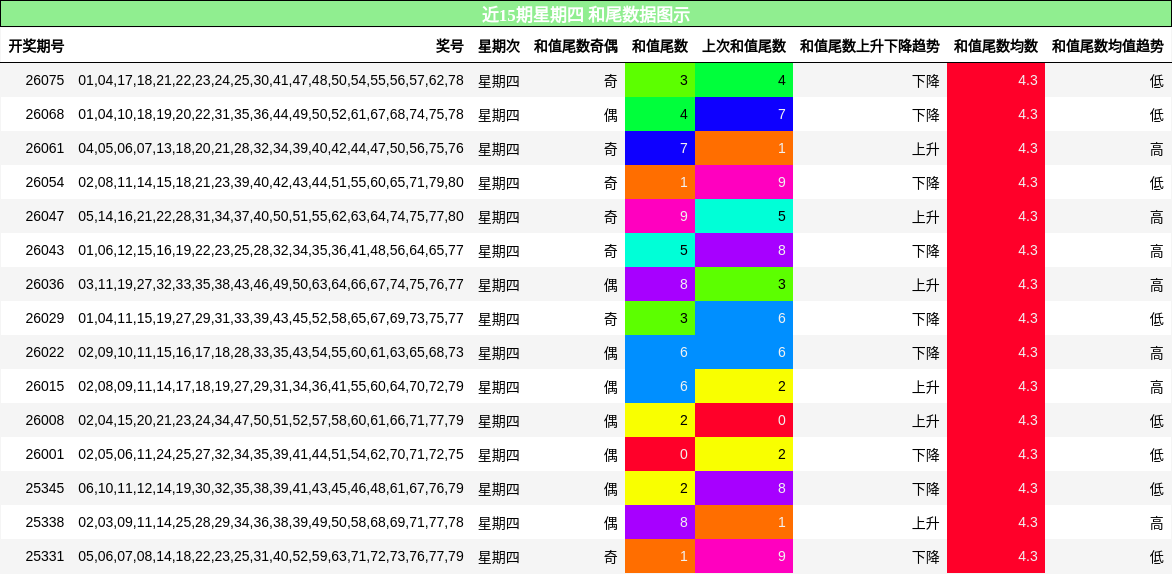The image size is (1172, 574).
Task: Click the winning numbers of draw 26015
Action: [271, 386]
